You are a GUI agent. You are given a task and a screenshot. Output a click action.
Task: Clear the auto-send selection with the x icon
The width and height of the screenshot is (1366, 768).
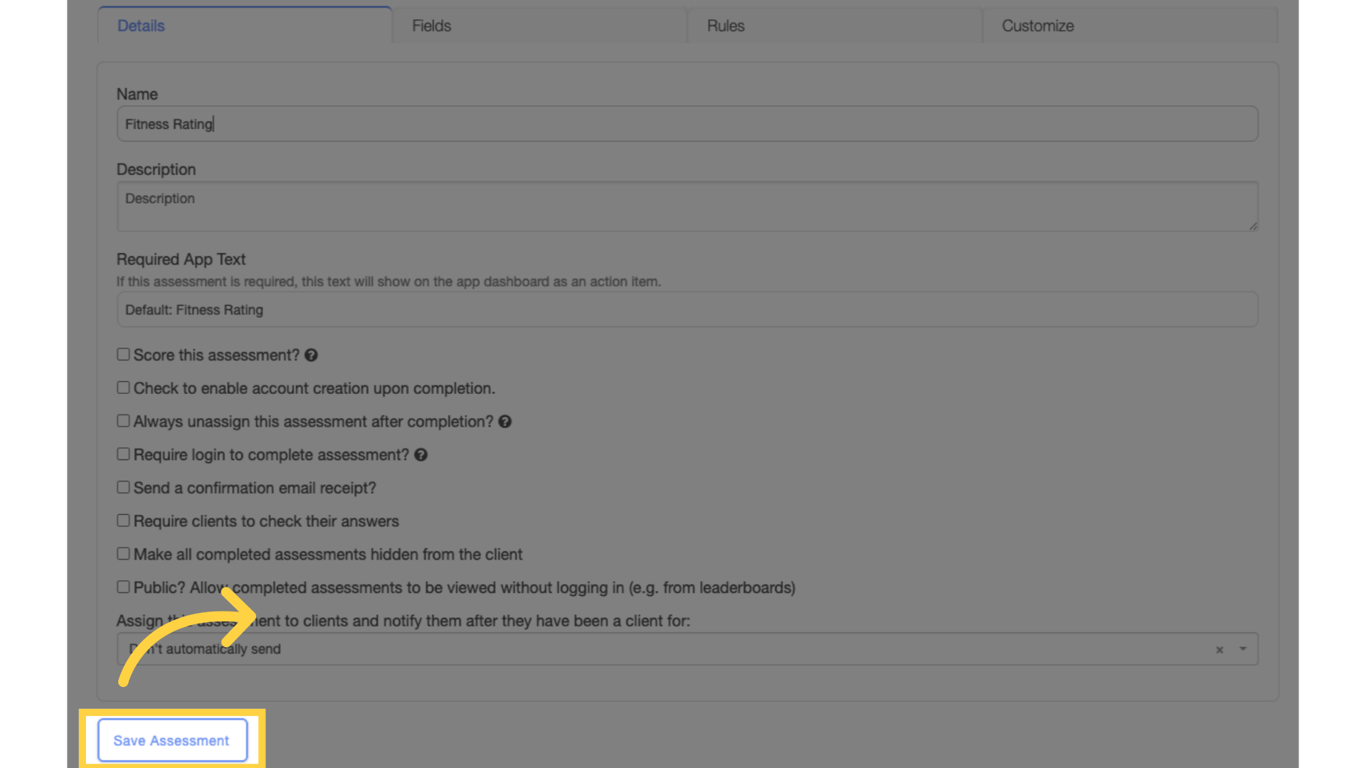[x=1219, y=650]
